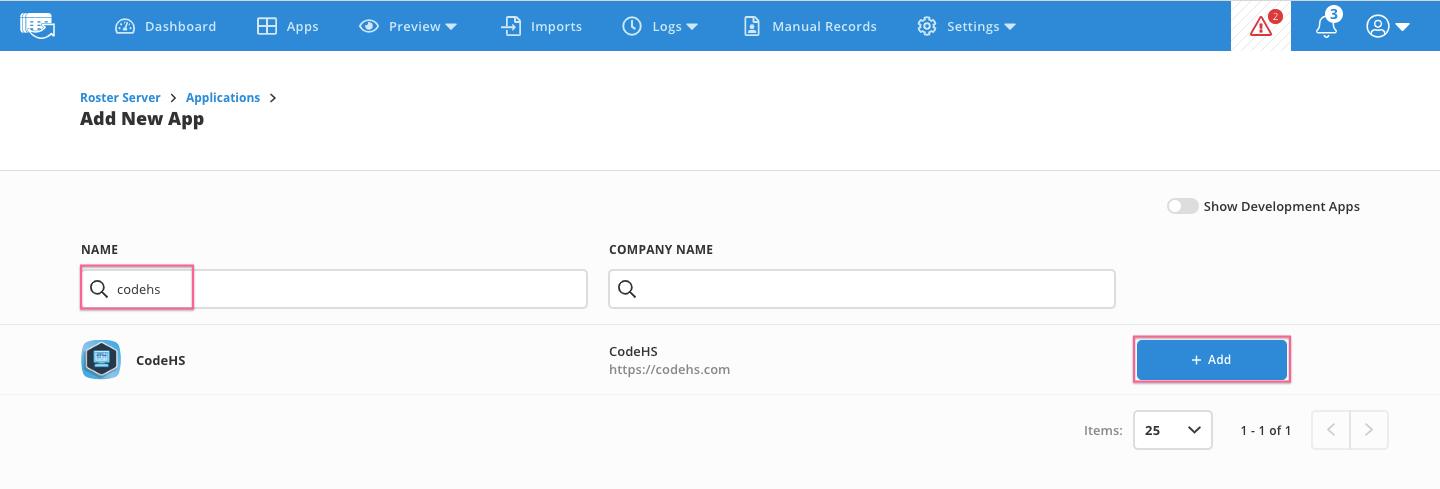1440x489 pixels.
Task: Open items per page dropdown
Action: pos(1172,430)
